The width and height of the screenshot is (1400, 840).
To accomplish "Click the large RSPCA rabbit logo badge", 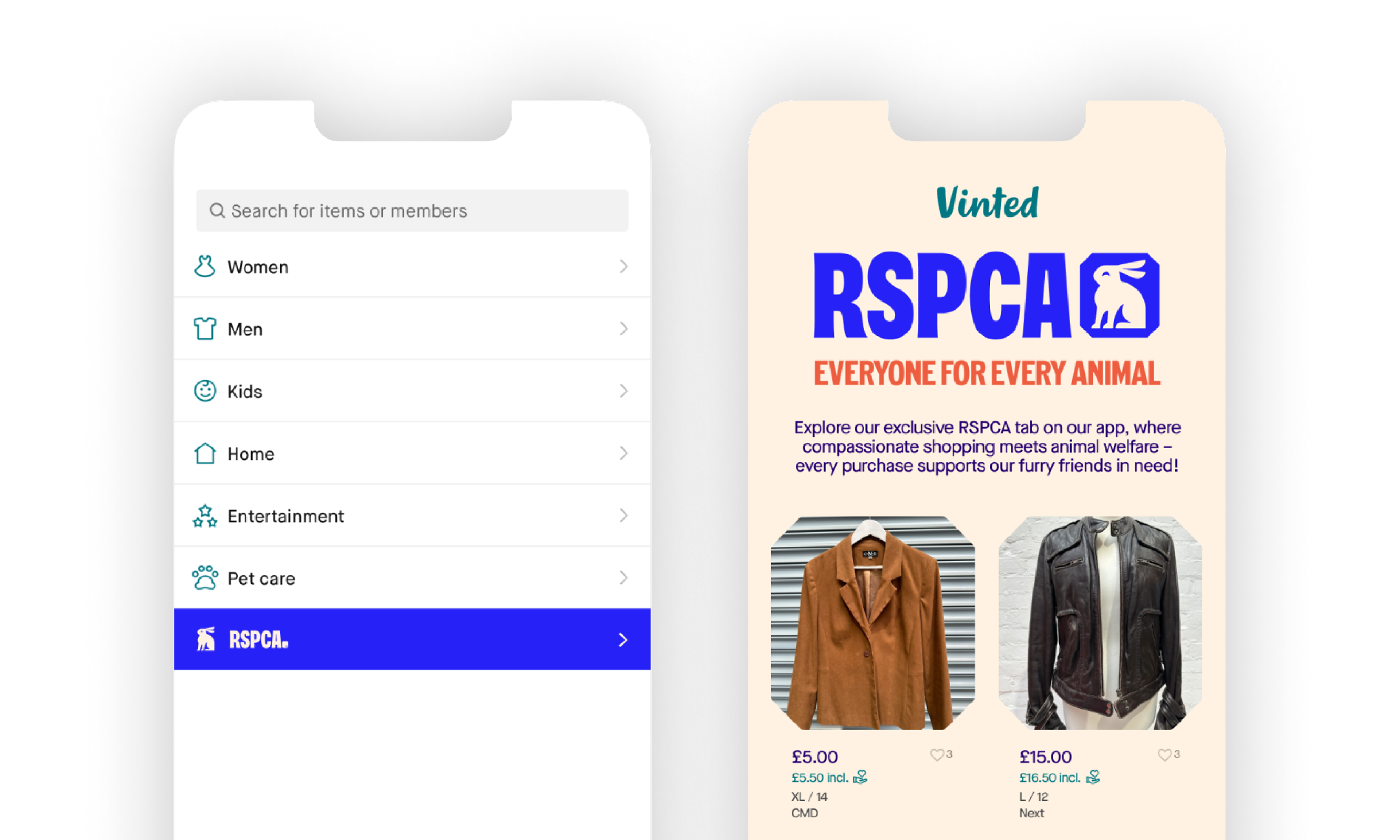I will tap(1120, 295).
